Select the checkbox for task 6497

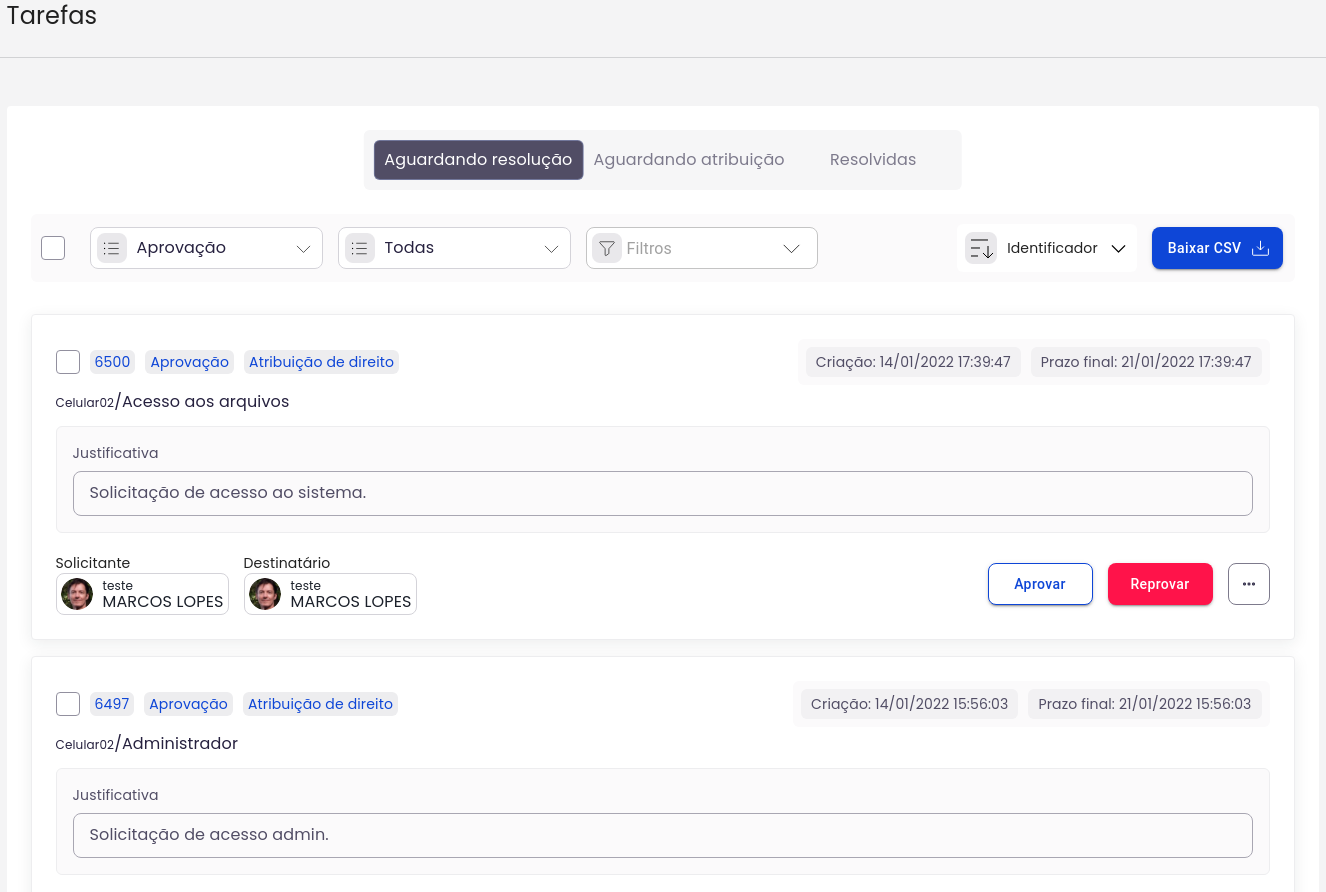pyautogui.click(x=68, y=704)
